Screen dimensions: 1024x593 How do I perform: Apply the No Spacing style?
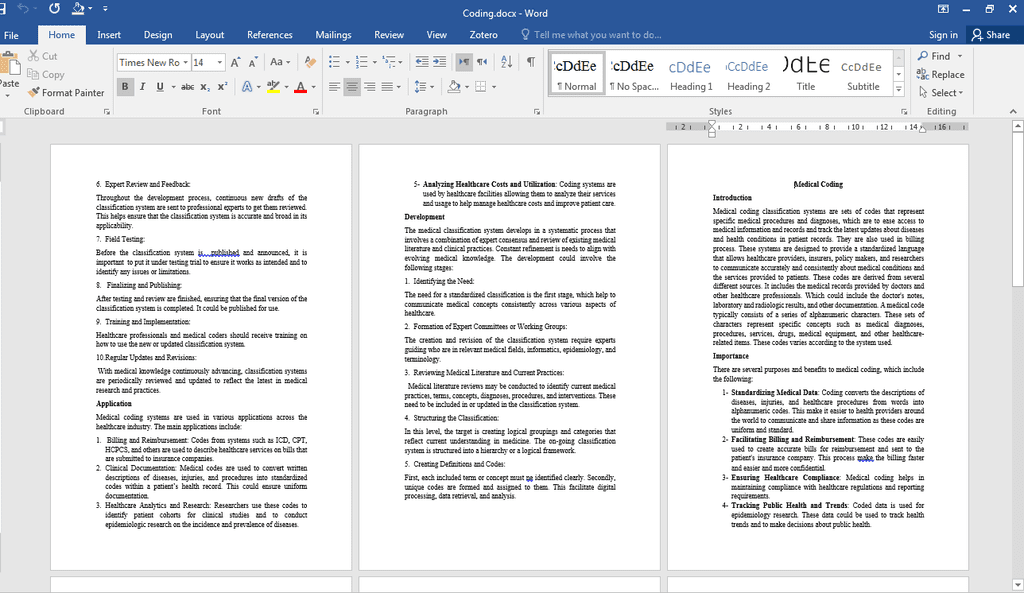[x=633, y=74]
